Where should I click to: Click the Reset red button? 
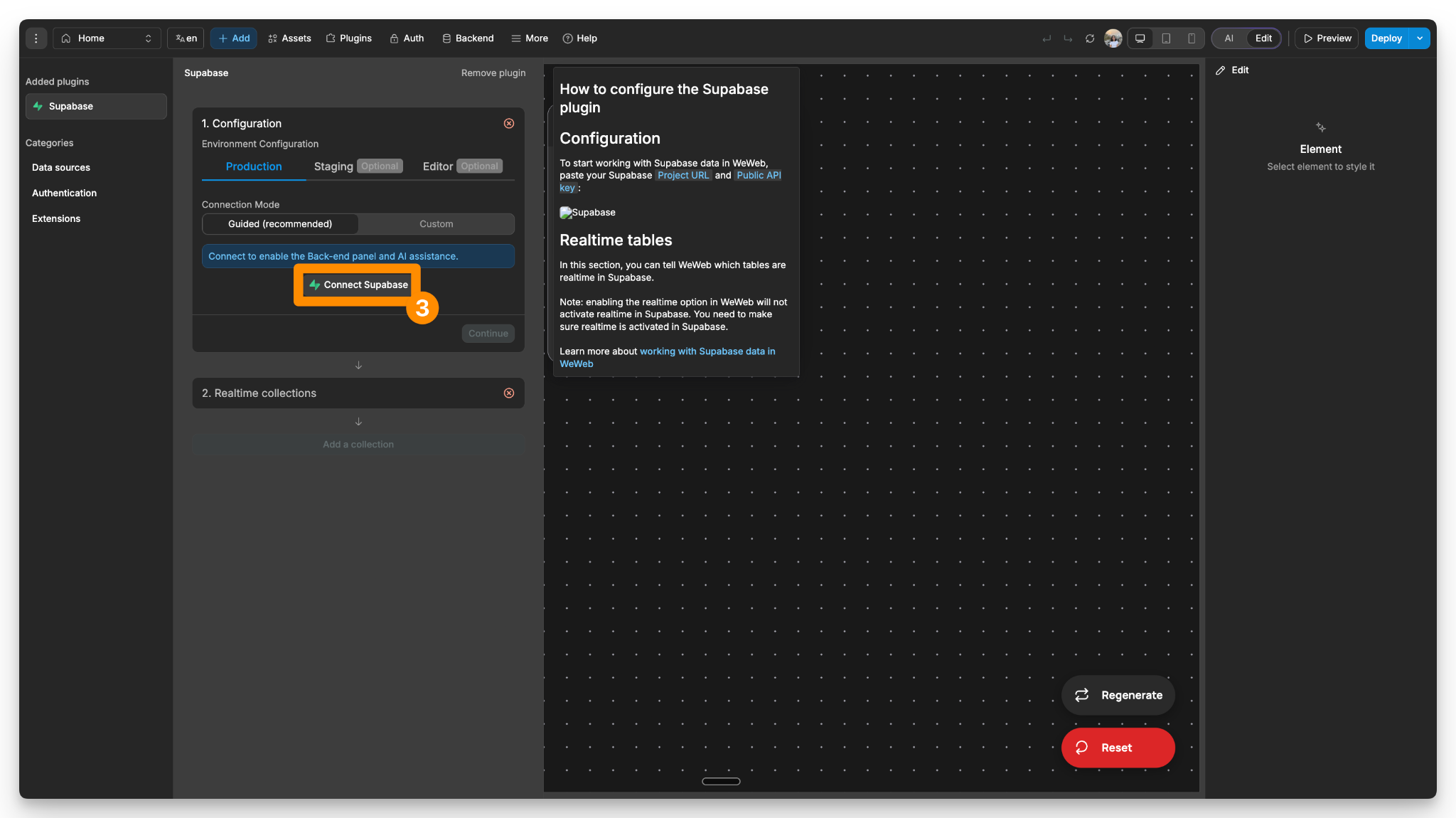pos(1118,748)
